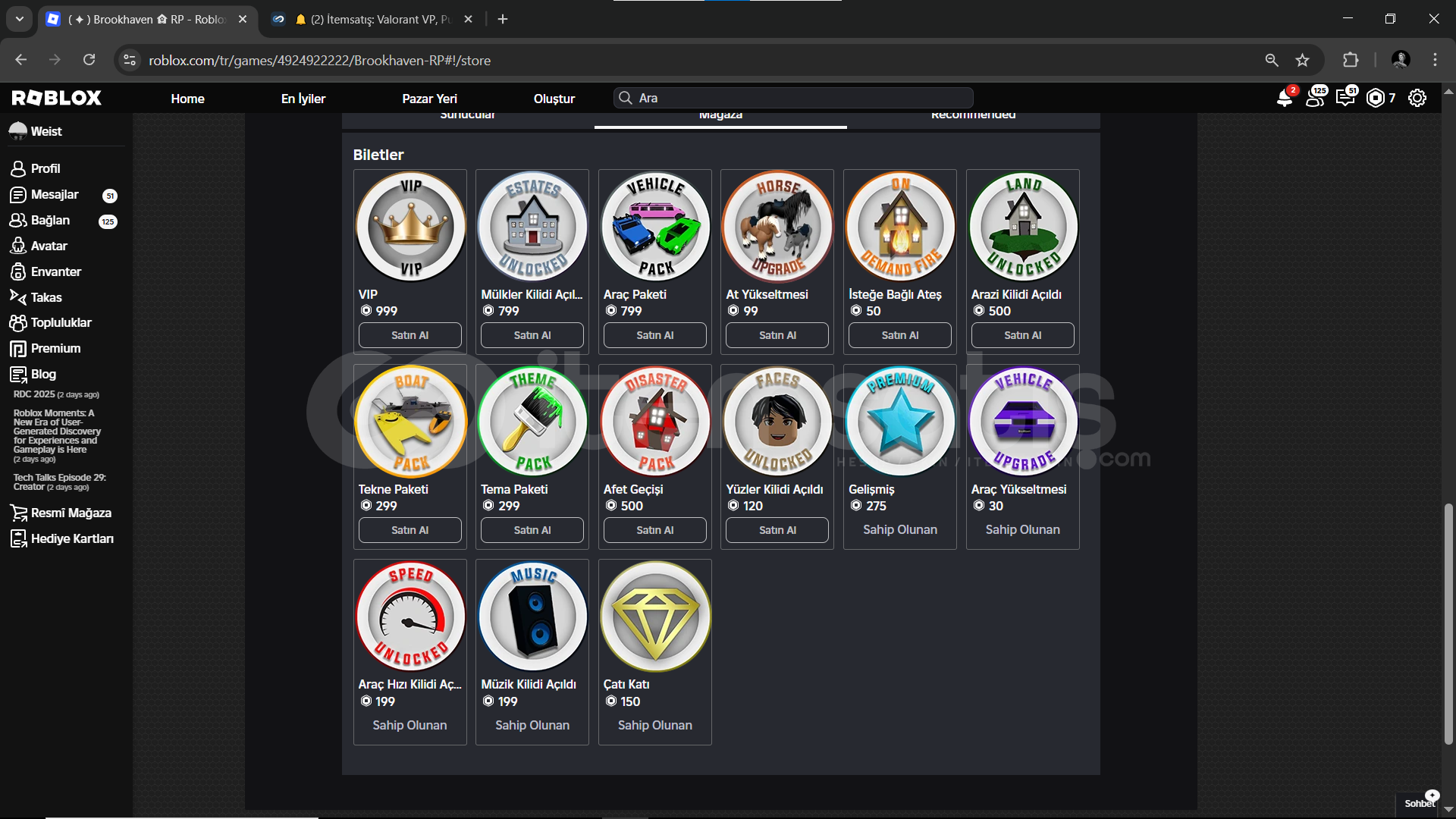Buy Mülkler Kilidi with Satın Al
This screenshot has height=819, width=1456.
[x=532, y=335]
